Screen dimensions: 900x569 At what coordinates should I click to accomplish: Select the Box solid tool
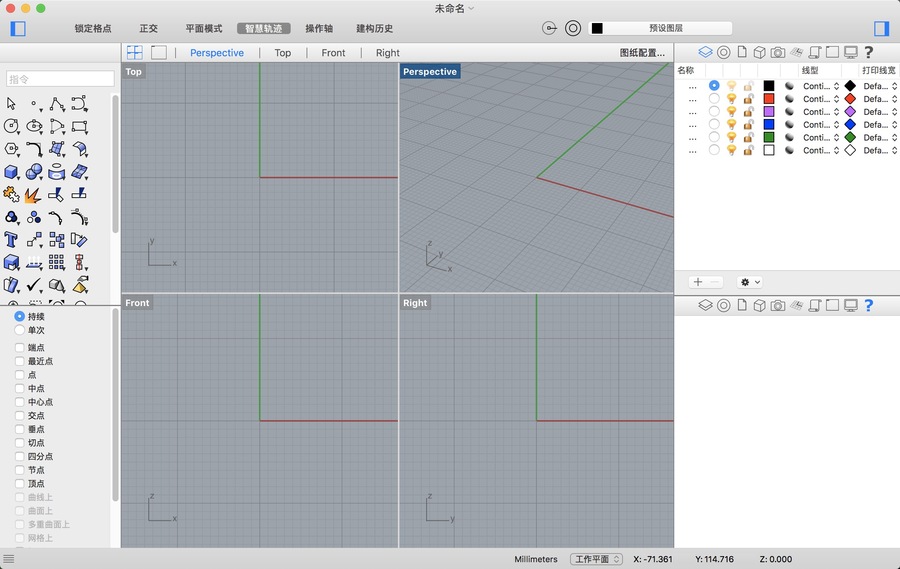click(11, 172)
